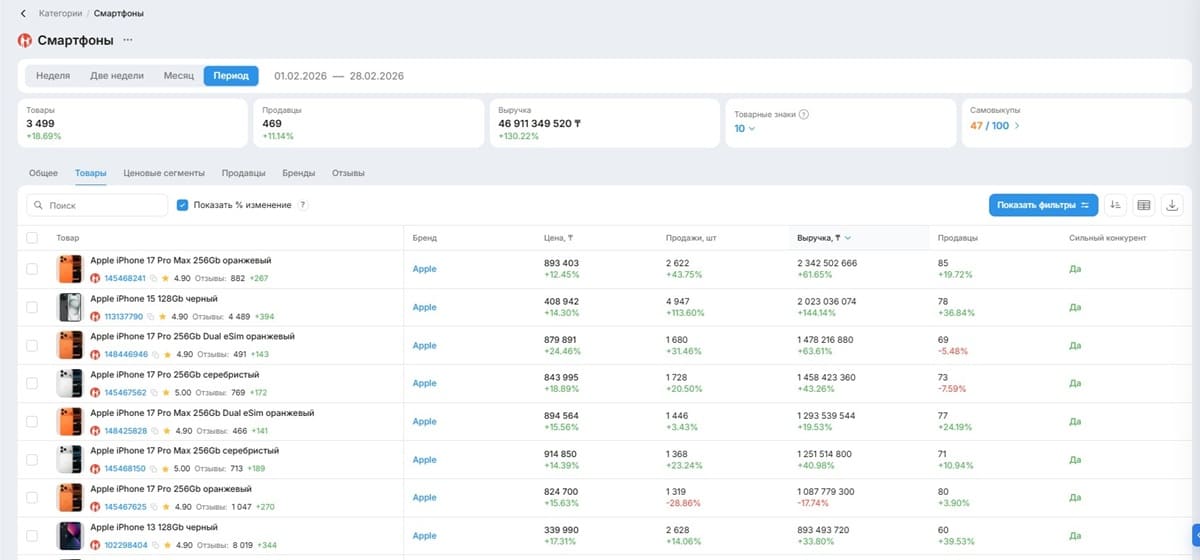This screenshot has width=1200, height=560.
Task: Click the Показать фильтры button
Action: pos(1043,205)
